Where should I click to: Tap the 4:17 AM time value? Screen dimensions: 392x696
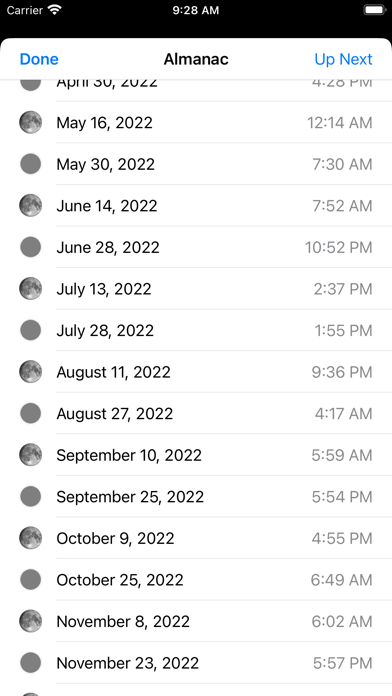344,414
